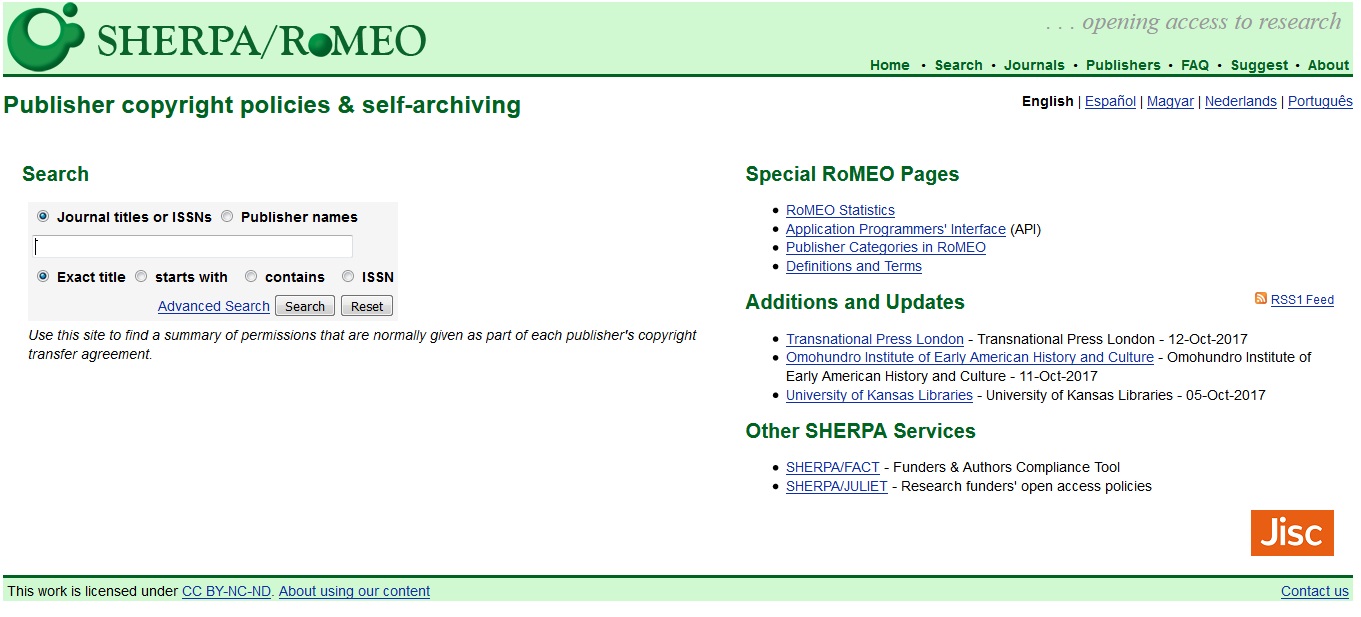The width and height of the screenshot is (1361, 617).
Task: Open the About using our content link
Action: coord(354,591)
